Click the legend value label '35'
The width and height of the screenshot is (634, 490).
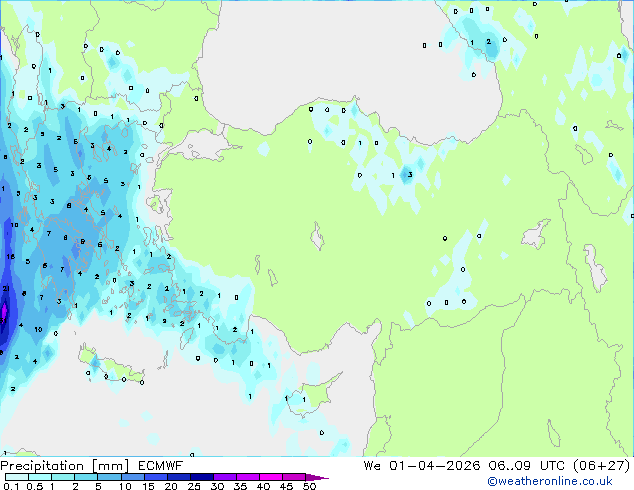pos(240,486)
